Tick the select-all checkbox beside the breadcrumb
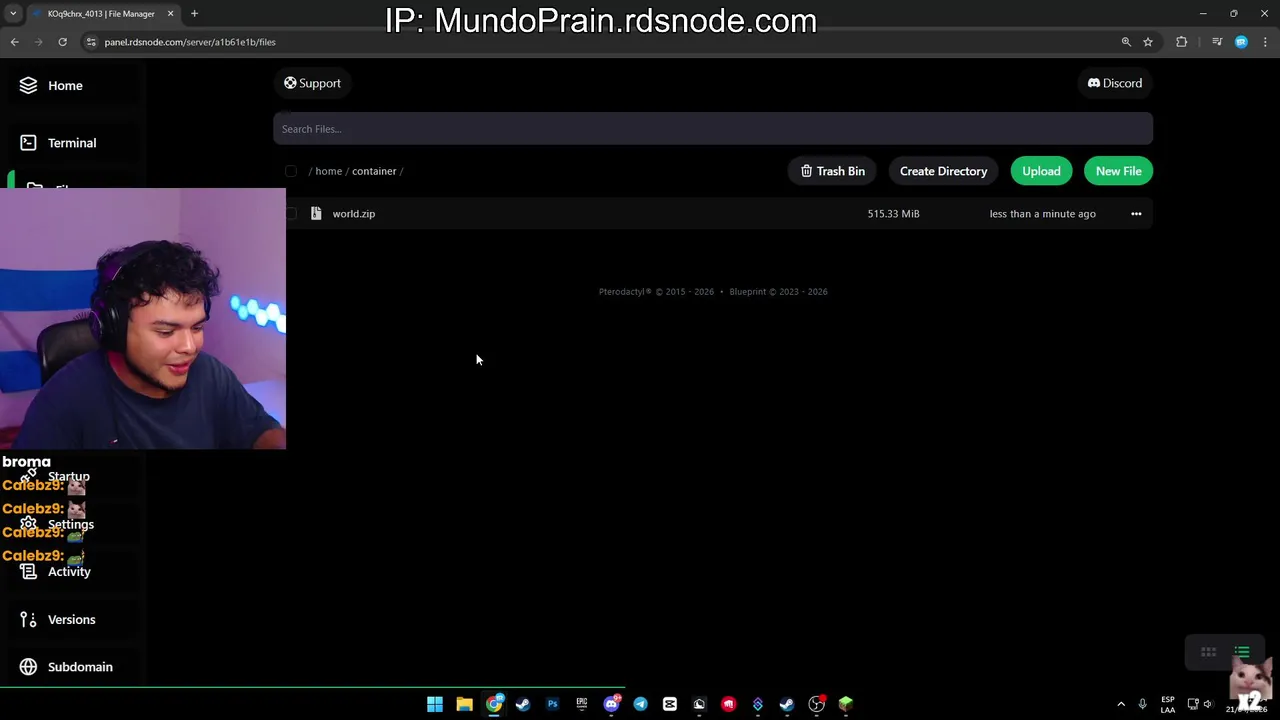 pos(291,171)
